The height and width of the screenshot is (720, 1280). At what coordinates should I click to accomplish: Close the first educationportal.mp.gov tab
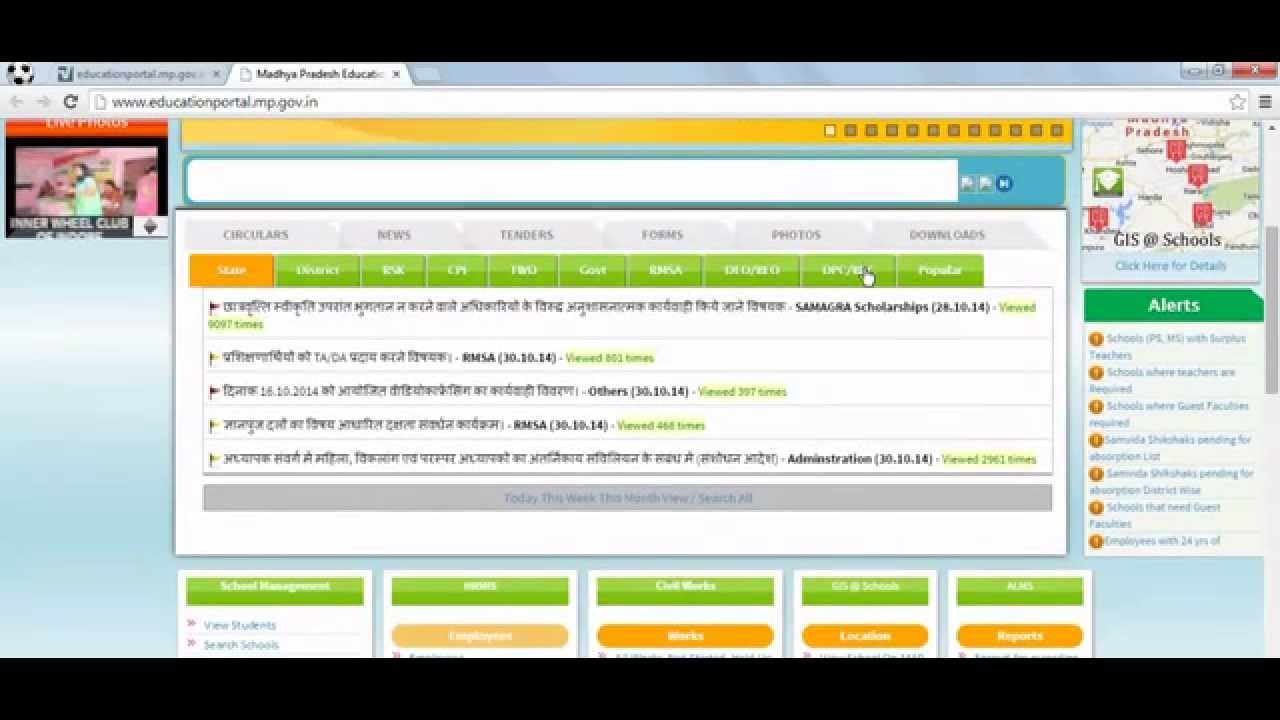[x=216, y=74]
